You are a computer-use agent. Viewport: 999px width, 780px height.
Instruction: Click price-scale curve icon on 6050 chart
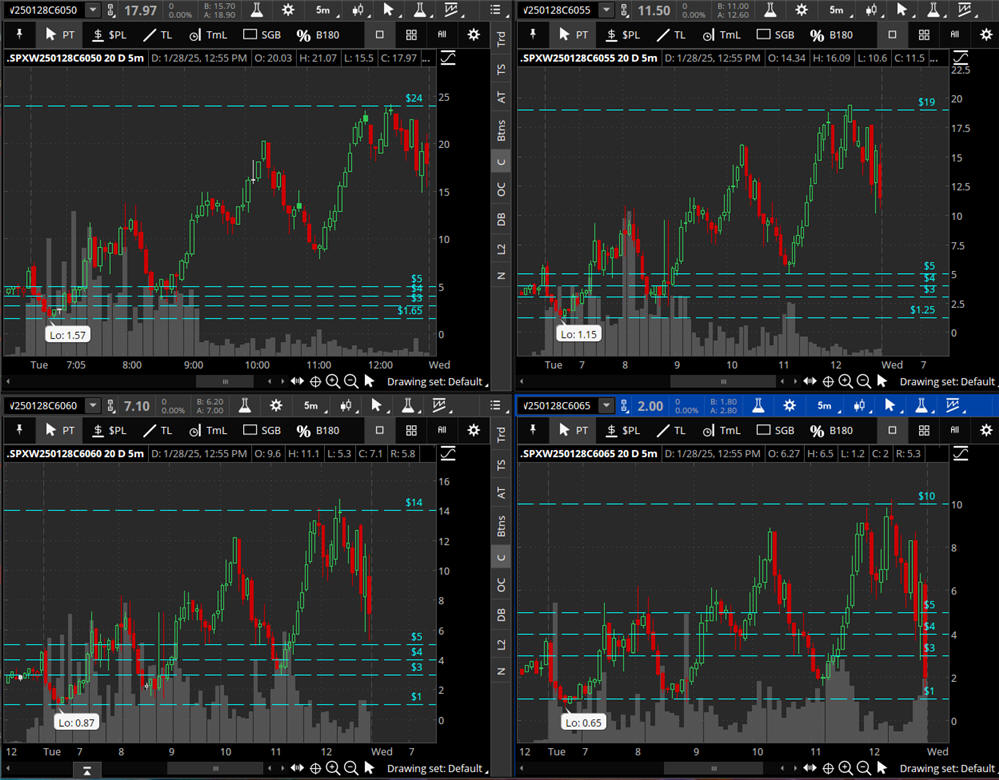click(x=449, y=59)
